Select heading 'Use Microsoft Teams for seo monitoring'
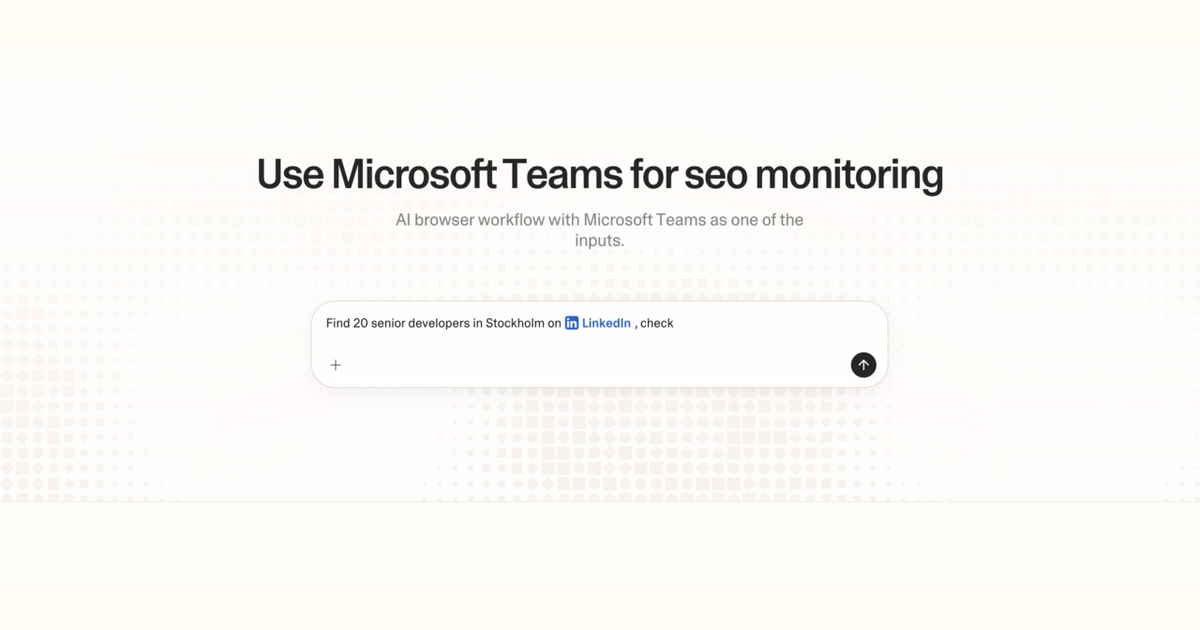Image resolution: width=1200 pixels, height=630 pixels. pyautogui.click(x=600, y=174)
